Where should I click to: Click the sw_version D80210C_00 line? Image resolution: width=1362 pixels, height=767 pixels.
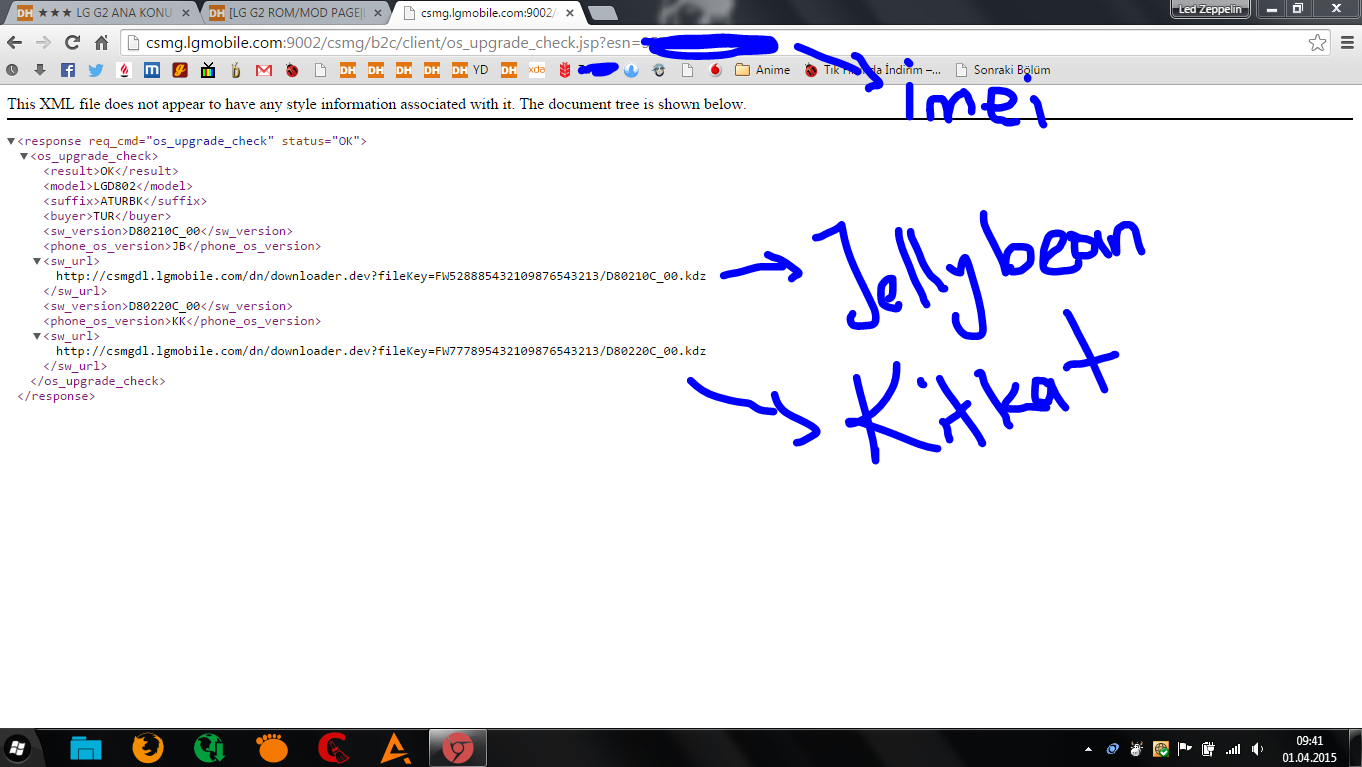[x=168, y=231]
